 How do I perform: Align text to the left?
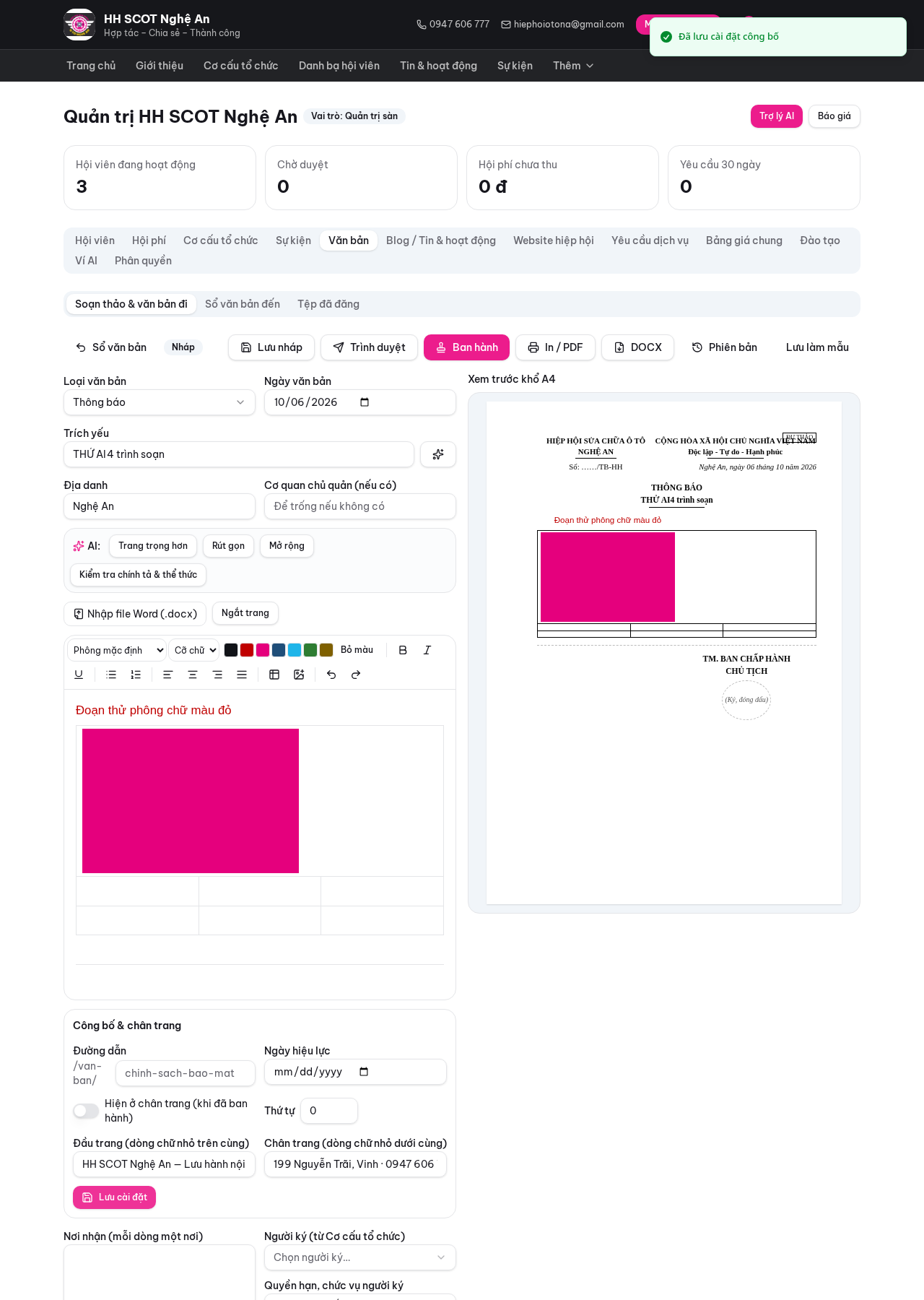tap(167, 675)
